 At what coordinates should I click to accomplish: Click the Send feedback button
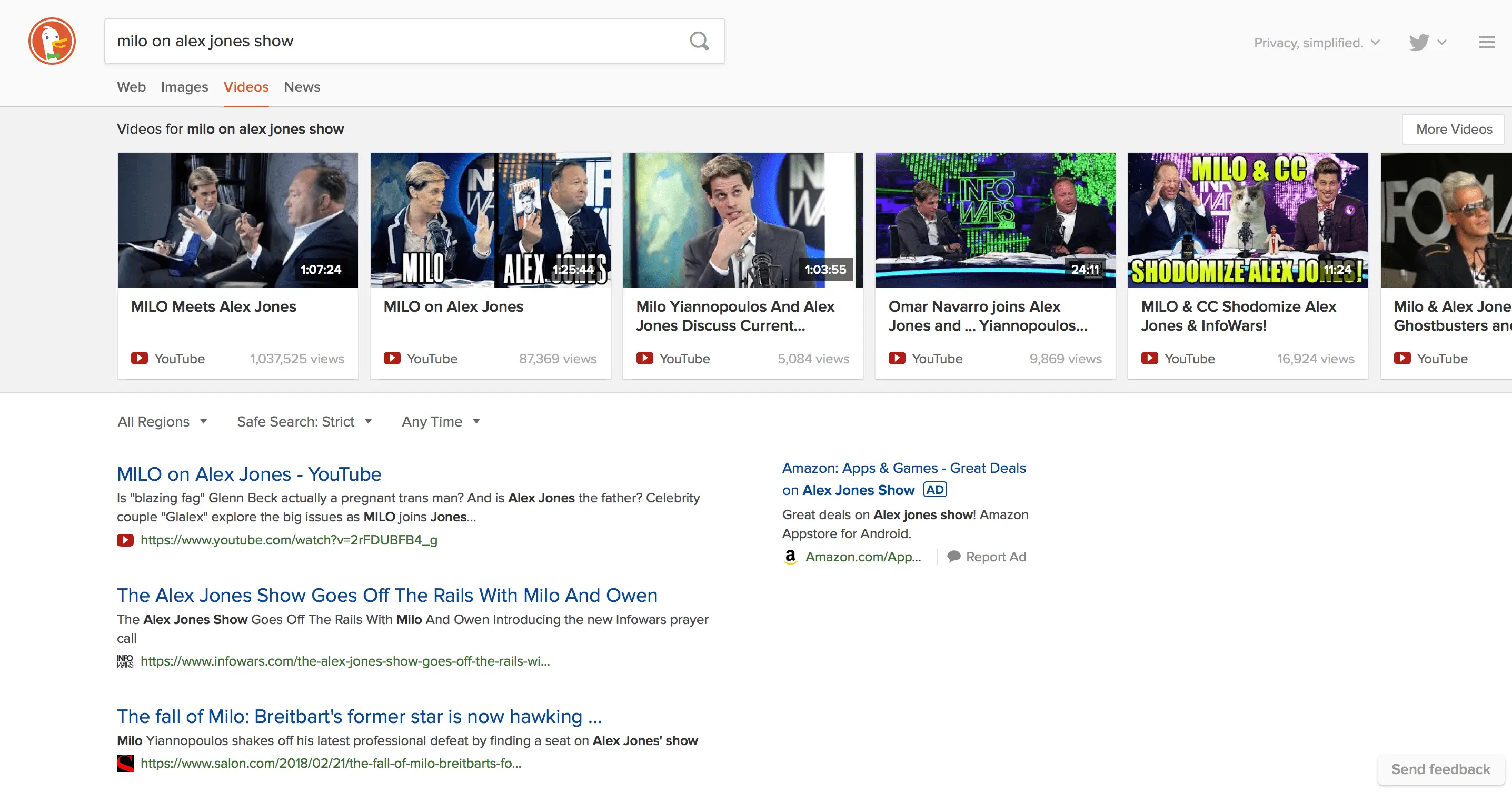click(1440, 769)
